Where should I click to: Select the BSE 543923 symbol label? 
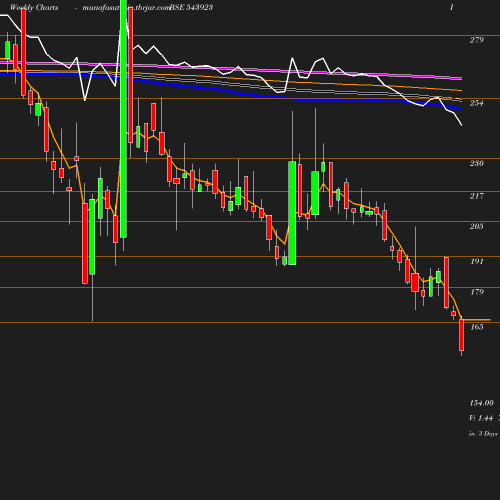191,7
